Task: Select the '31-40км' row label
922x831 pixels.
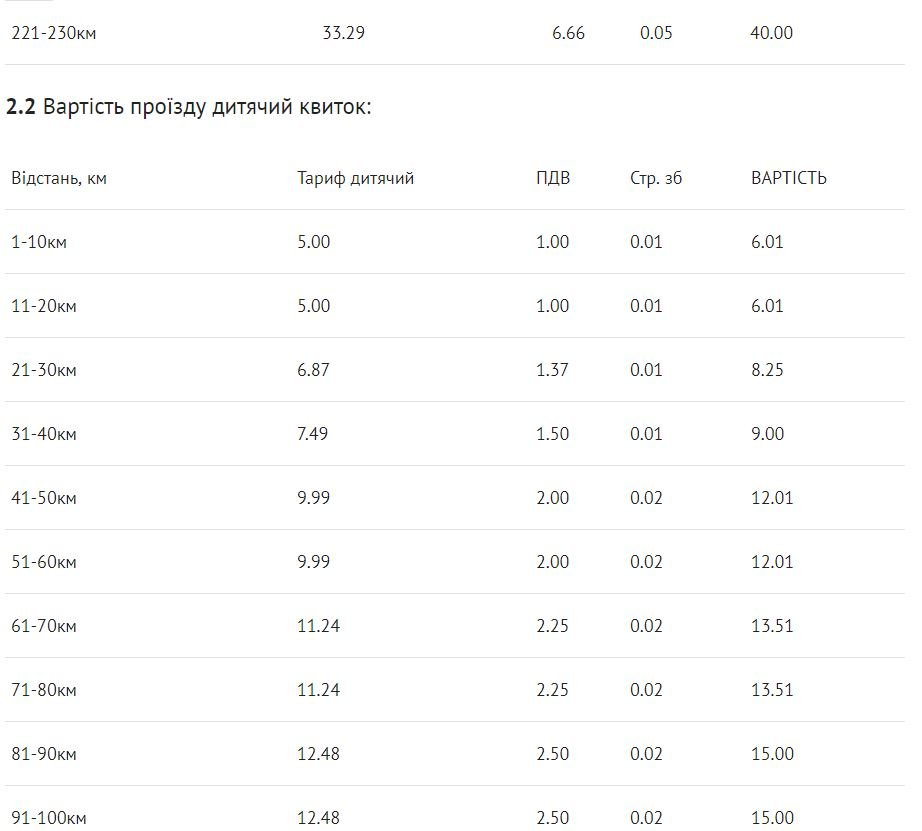Action: click(44, 434)
